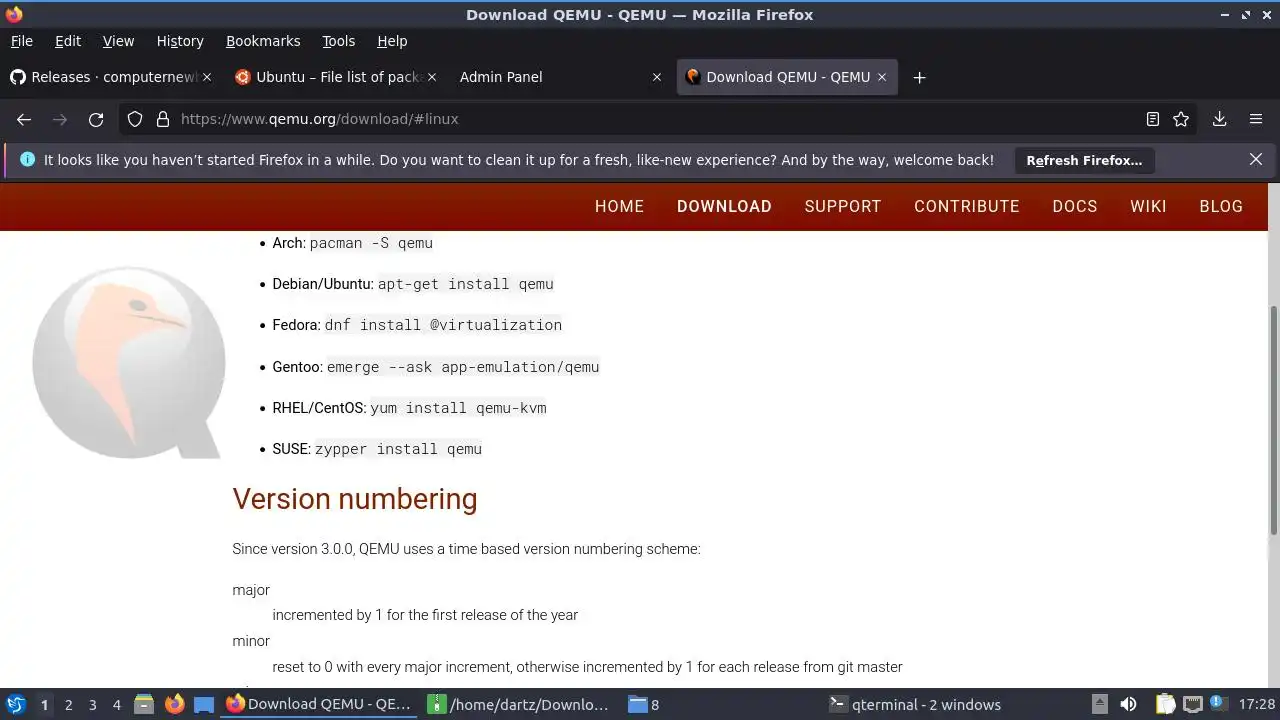Select the Download QEMU tab
The image size is (1280, 720).
pyautogui.click(x=788, y=77)
